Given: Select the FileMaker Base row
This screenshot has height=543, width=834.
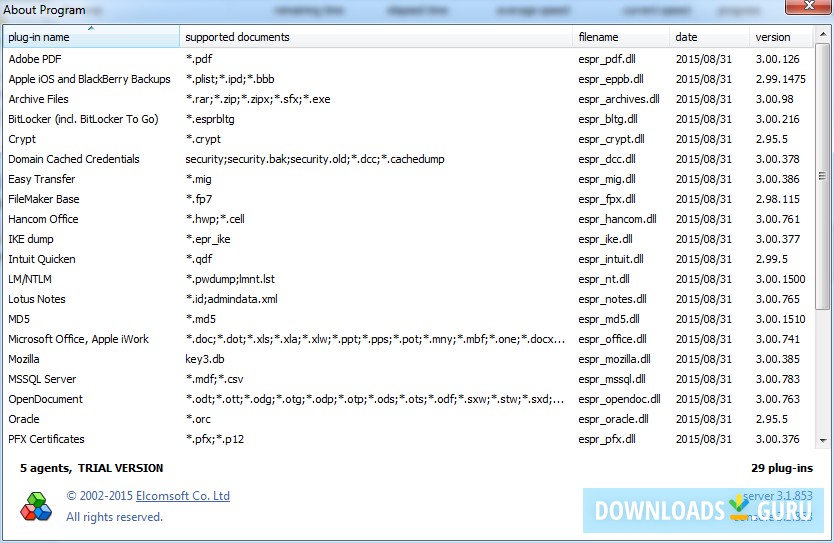Looking at the screenshot, I should tap(408, 199).
